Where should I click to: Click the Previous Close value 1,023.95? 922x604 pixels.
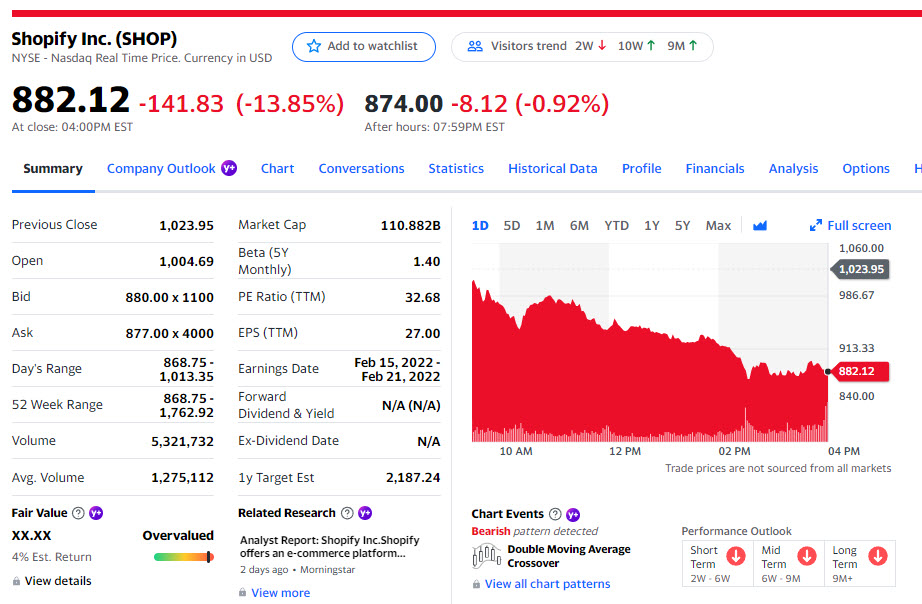(x=186, y=225)
